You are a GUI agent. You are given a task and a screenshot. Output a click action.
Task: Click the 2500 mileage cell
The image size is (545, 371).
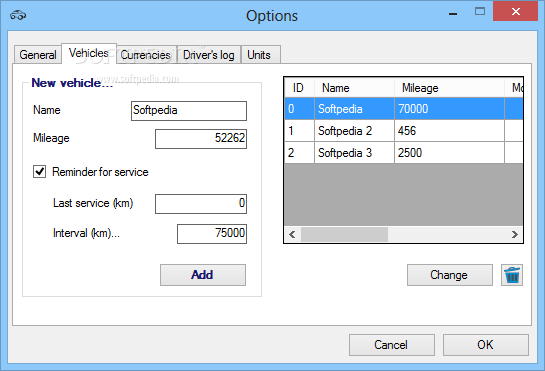[x=449, y=153]
